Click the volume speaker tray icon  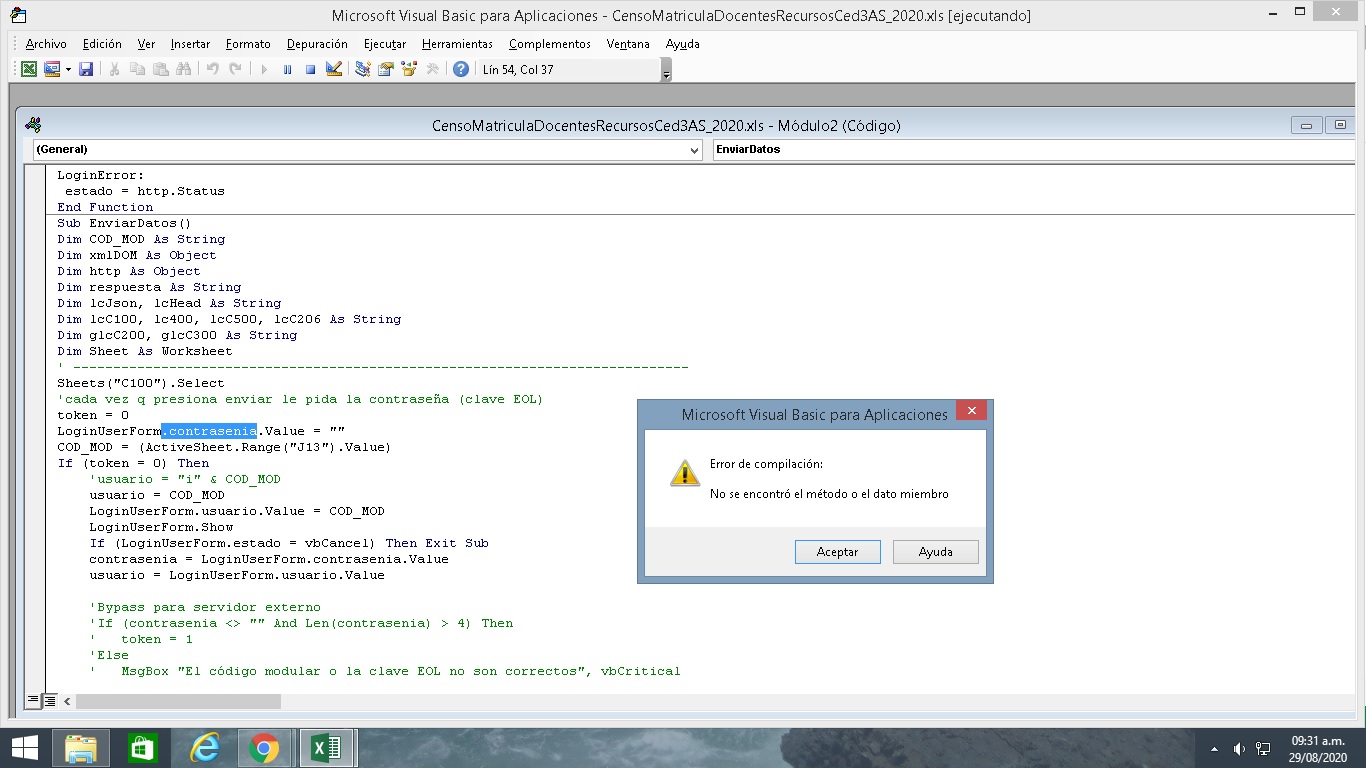[x=1239, y=749]
